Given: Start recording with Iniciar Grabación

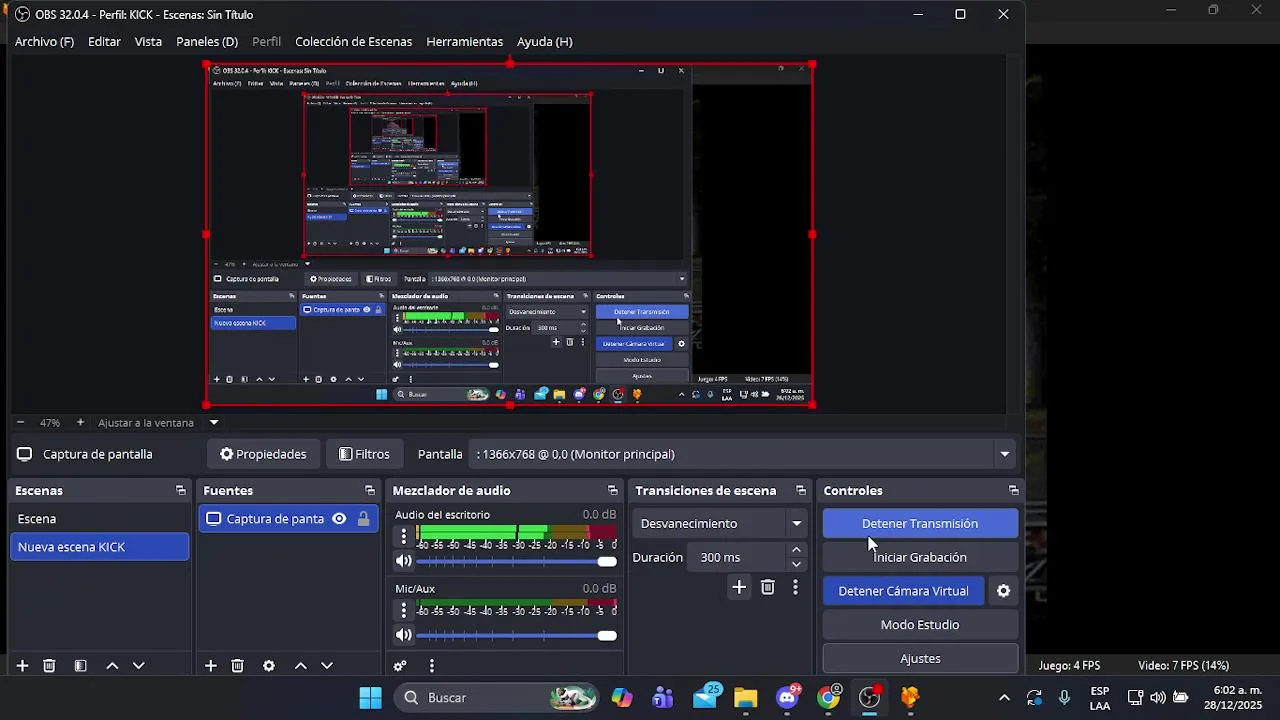Looking at the screenshot, I should pyautogui.click(x=920, y=557).
